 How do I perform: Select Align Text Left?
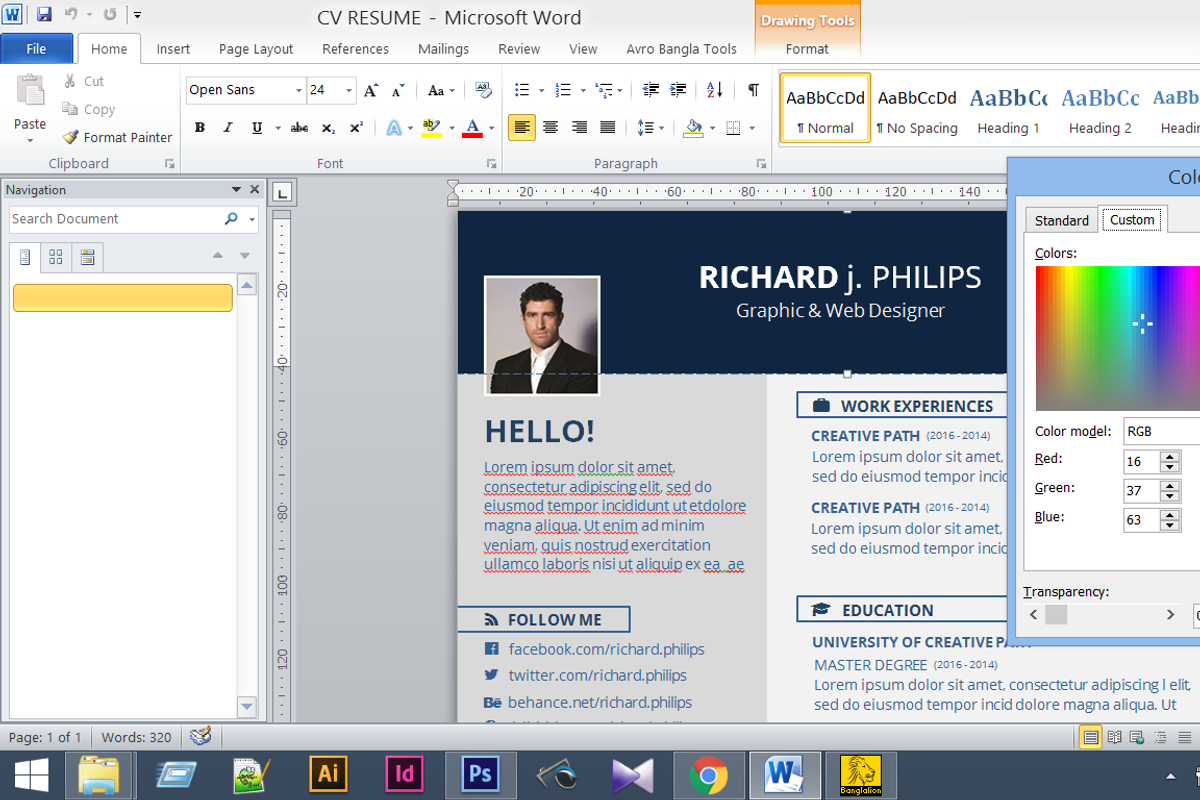(x=522, y=128)
